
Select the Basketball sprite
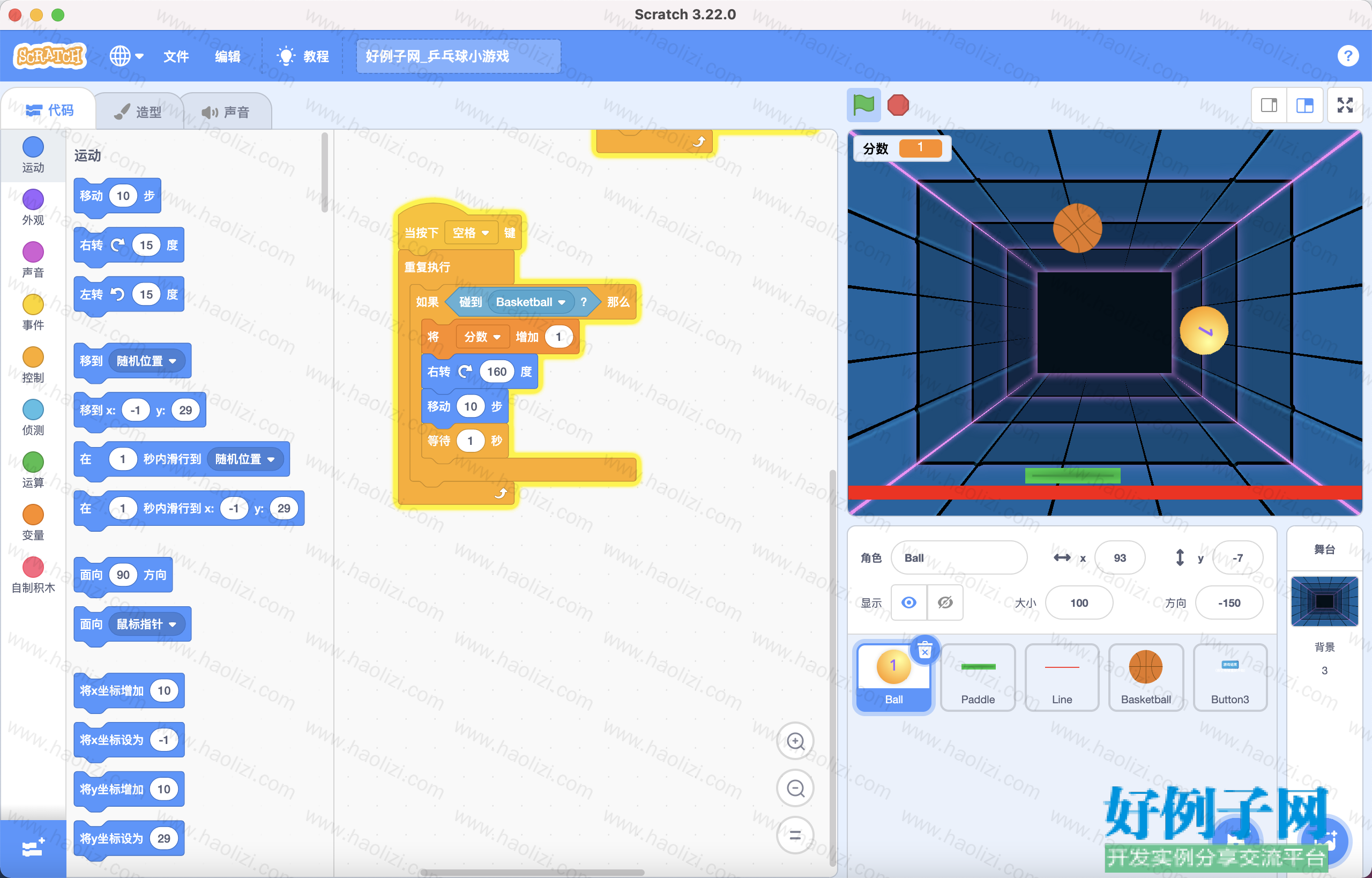[x=1146, y=678]
